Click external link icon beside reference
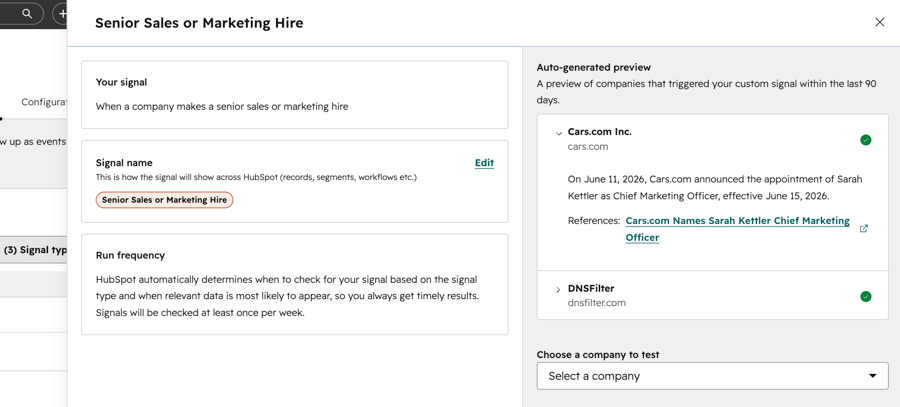The image size is (900, 407). tap(863, 228)
